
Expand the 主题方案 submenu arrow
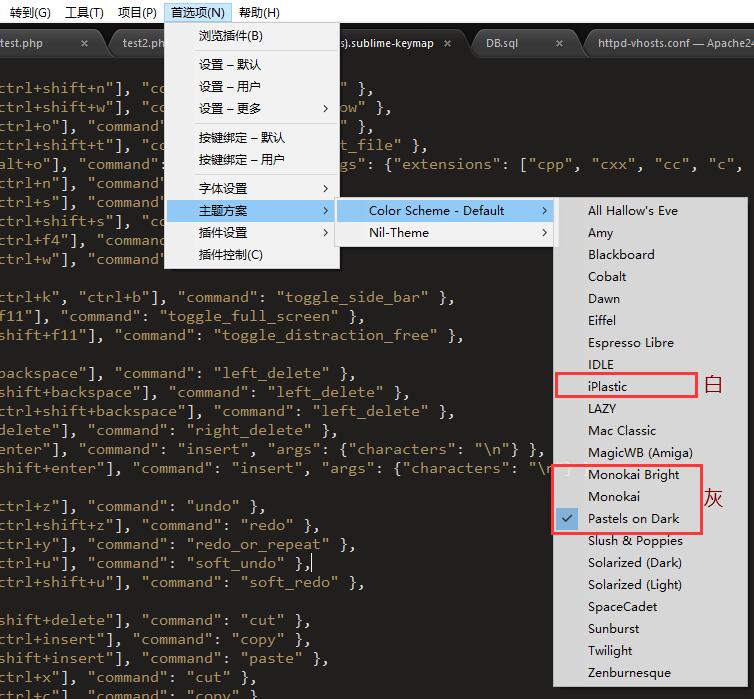click(326, 211)
